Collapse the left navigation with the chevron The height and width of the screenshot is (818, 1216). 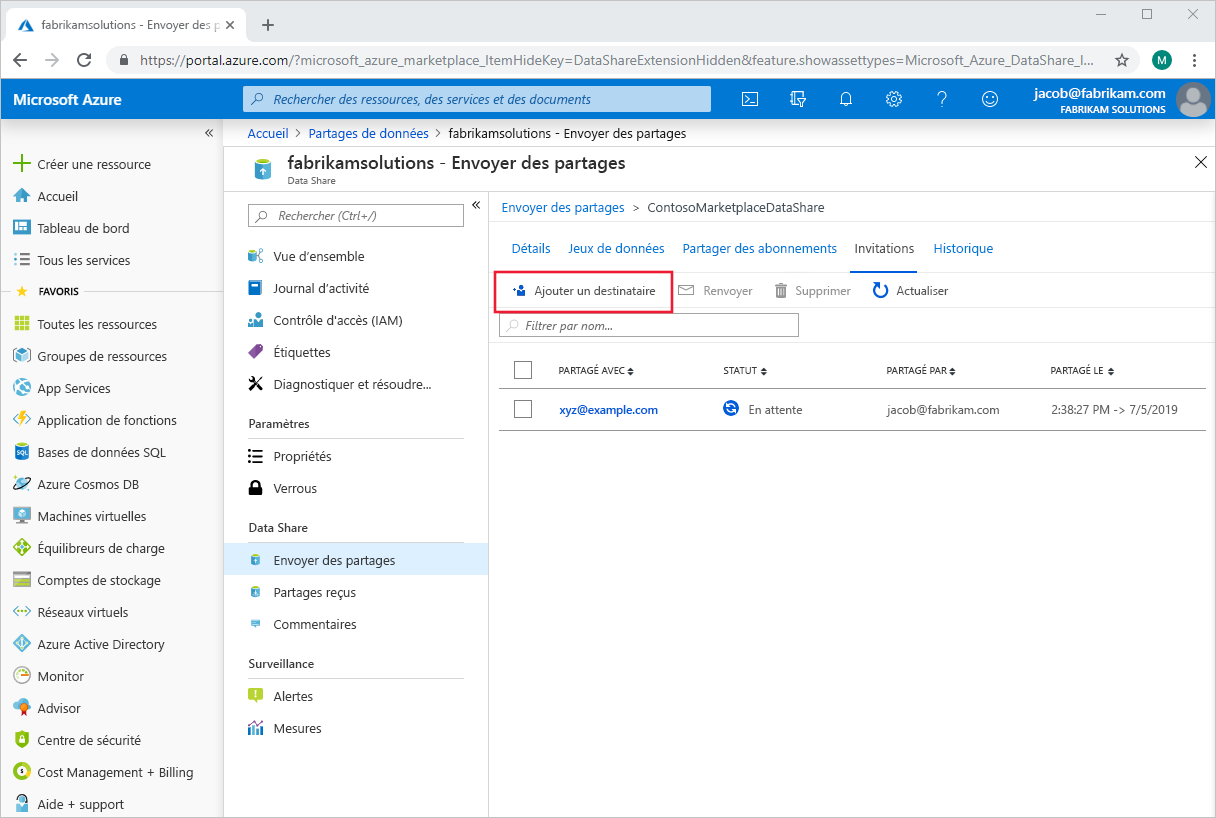point(209,132)
